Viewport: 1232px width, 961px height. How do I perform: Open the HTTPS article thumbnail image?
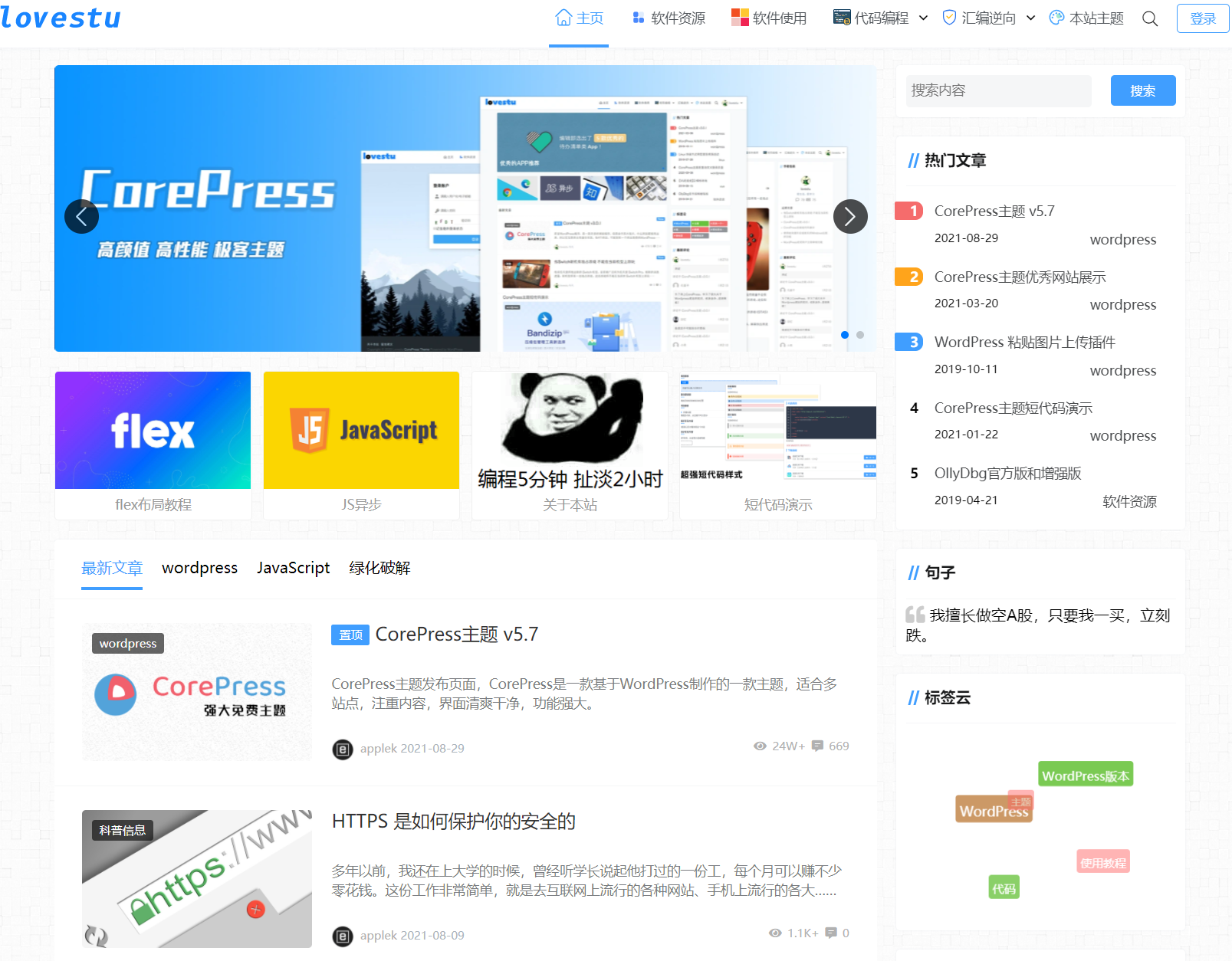coord(197,879)
